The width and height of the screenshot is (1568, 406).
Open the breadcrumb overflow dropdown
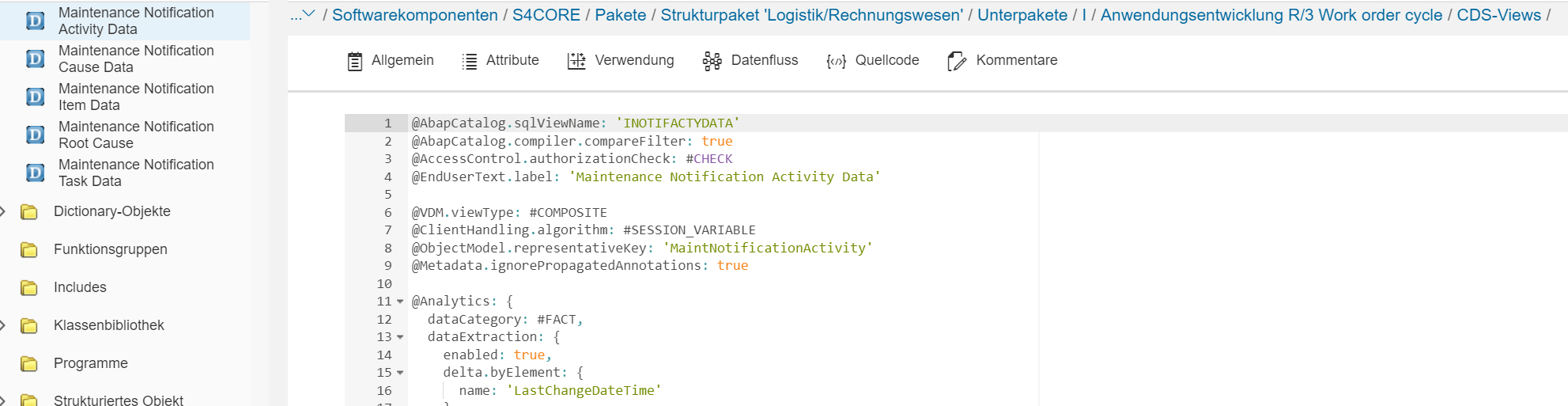click(303, 14)
